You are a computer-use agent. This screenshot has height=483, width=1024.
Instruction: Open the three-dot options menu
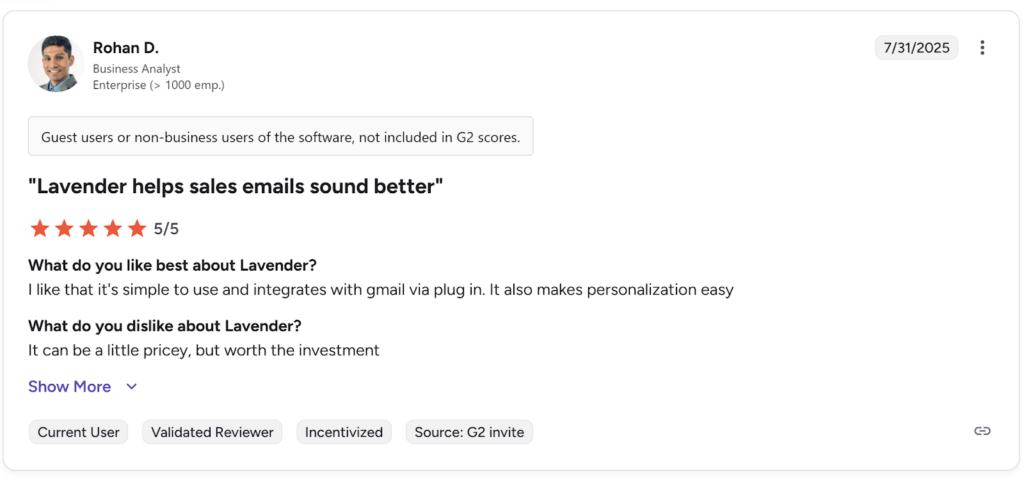coord(982,48)
